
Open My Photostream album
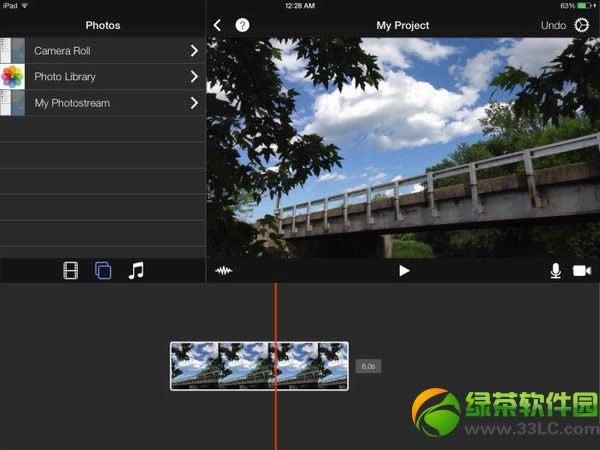(71, 103)
